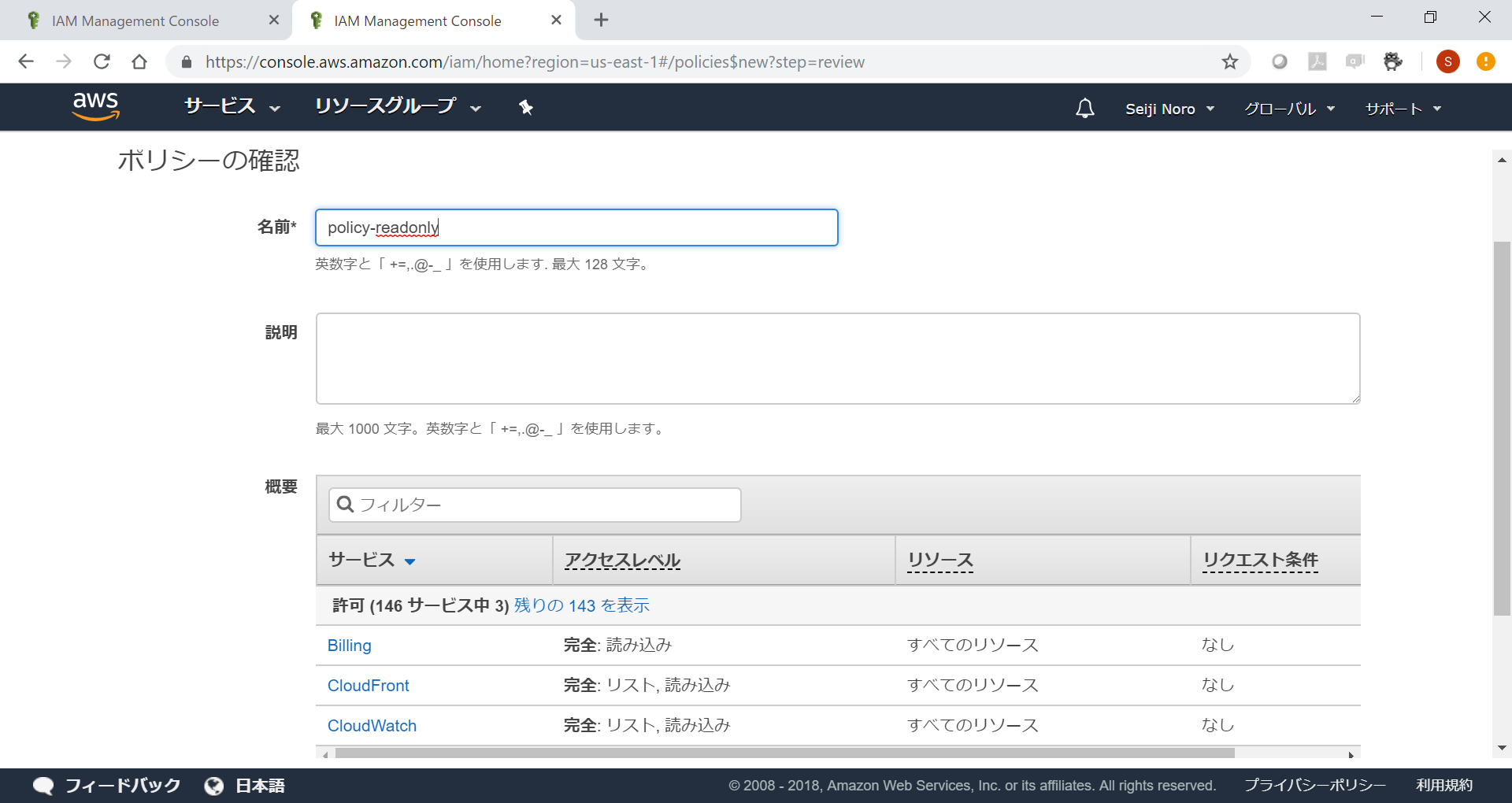Expand the サービス menu in navbar
The width and height of the screenshot is (1512, 803).
pos(232,106)
